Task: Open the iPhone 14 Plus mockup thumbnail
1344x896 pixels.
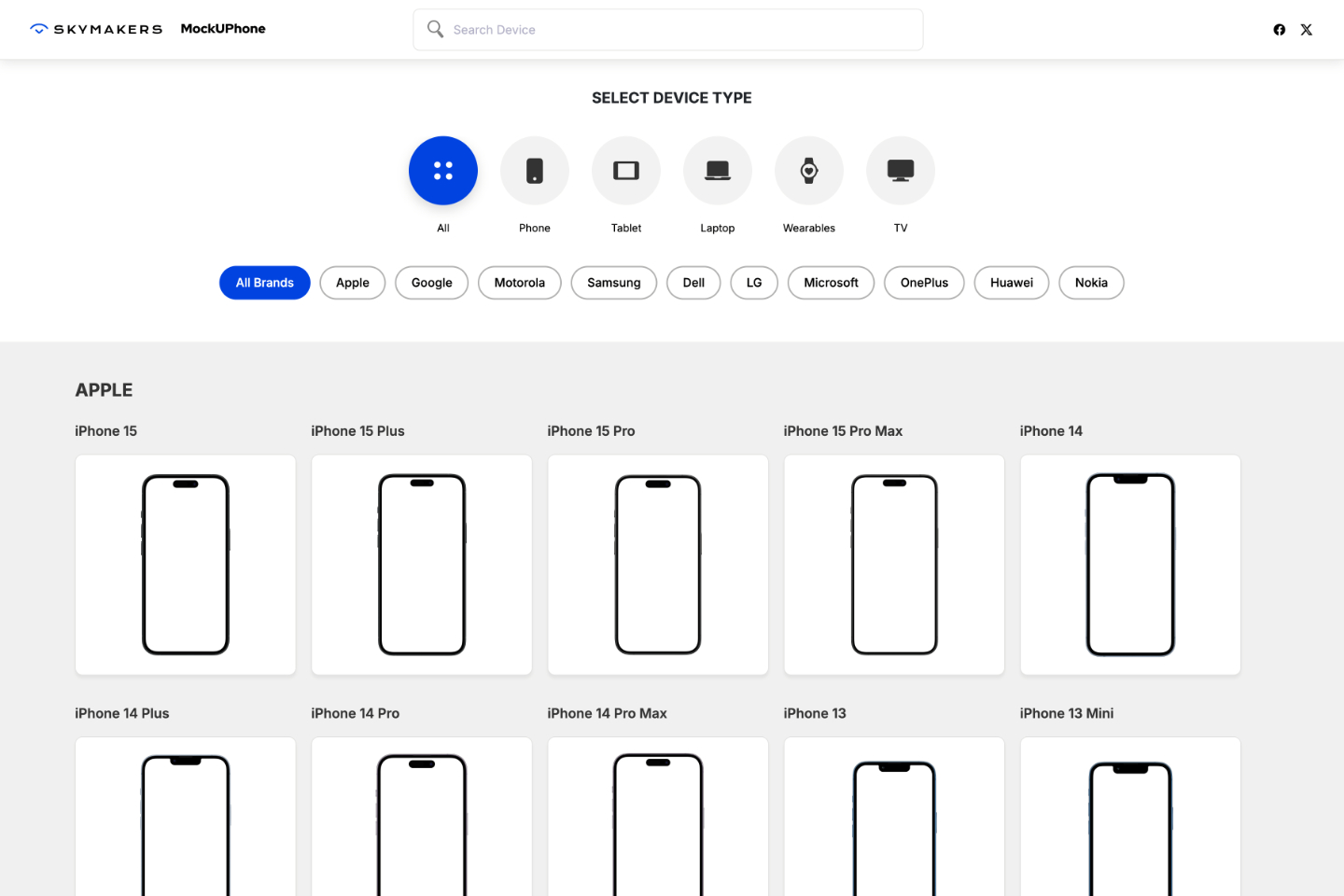Action: tap(186, 817)
